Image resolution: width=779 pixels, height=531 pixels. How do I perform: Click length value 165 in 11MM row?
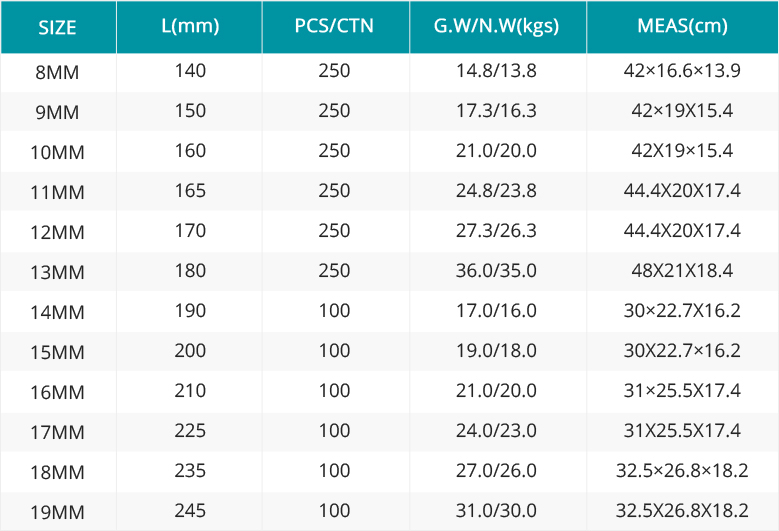point(189,191)
